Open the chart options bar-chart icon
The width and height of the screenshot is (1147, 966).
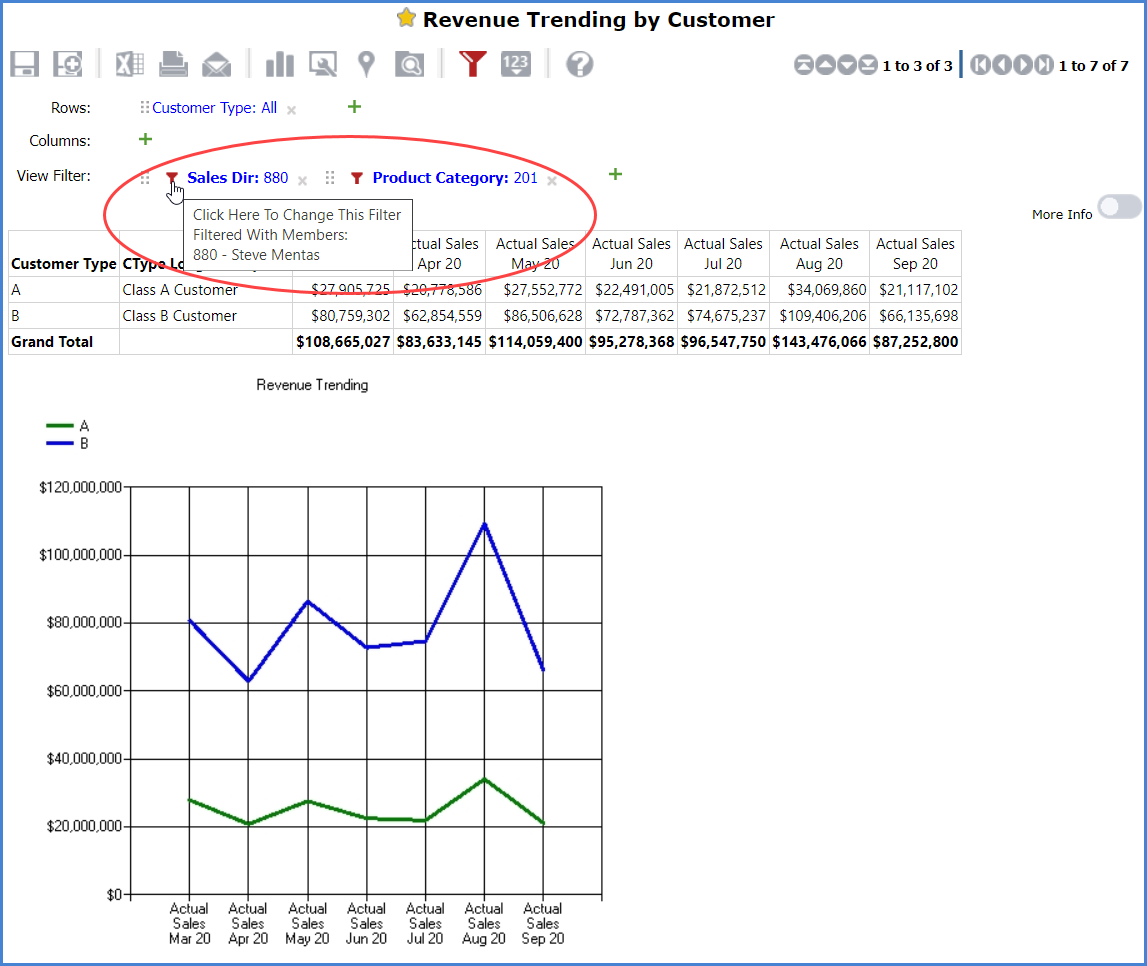pos(279,64)
